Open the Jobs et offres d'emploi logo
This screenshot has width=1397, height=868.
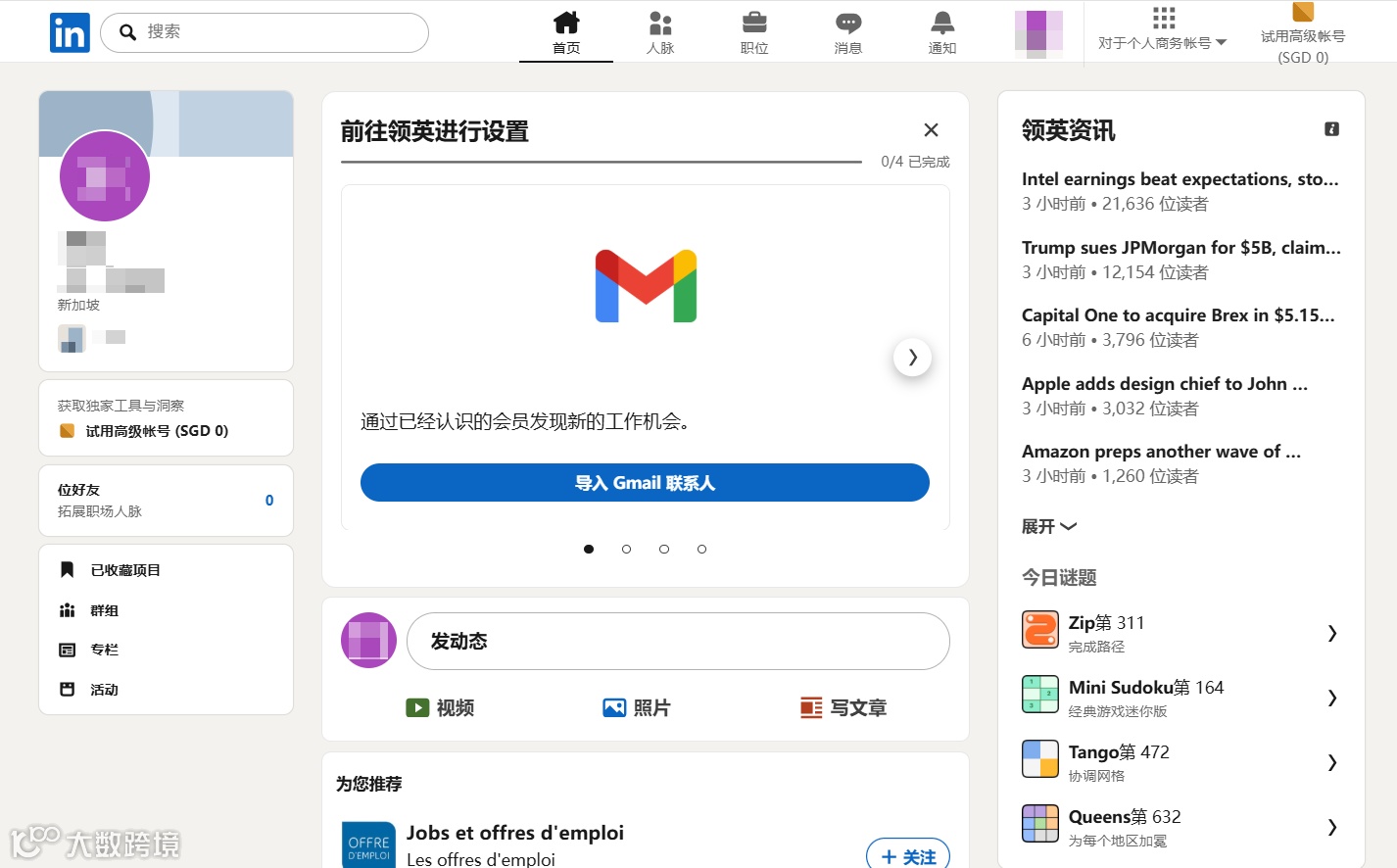368,844
